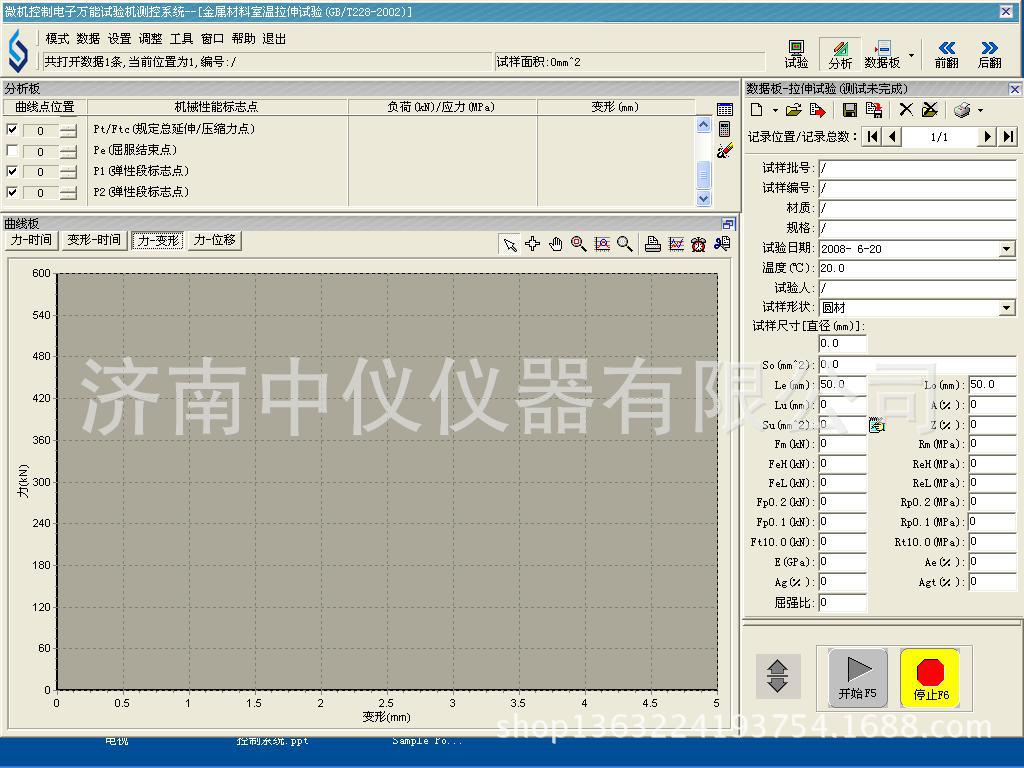Click the calculator icon in analysis panel
The image size is (1024, 768).
725,130
